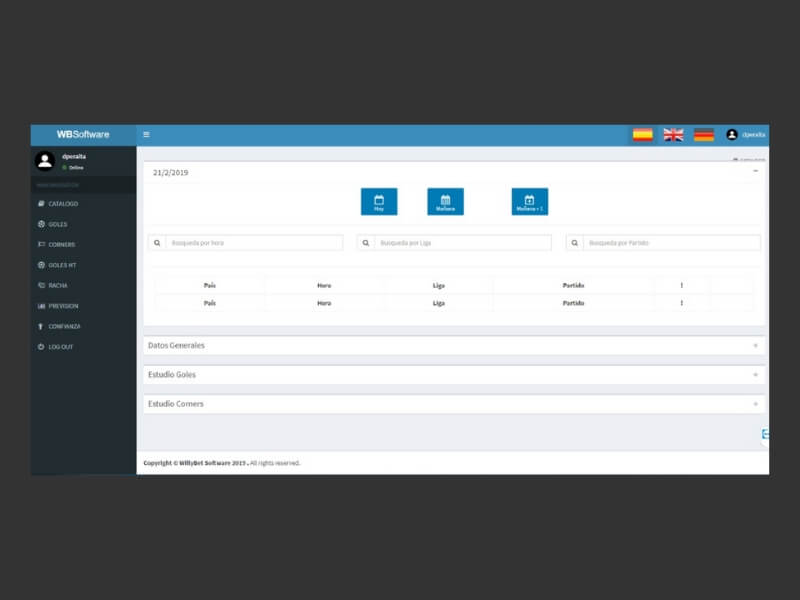Switch language using the Spanish flag
Viewport: 800px width, 600px height.
(x=643, y=135)
